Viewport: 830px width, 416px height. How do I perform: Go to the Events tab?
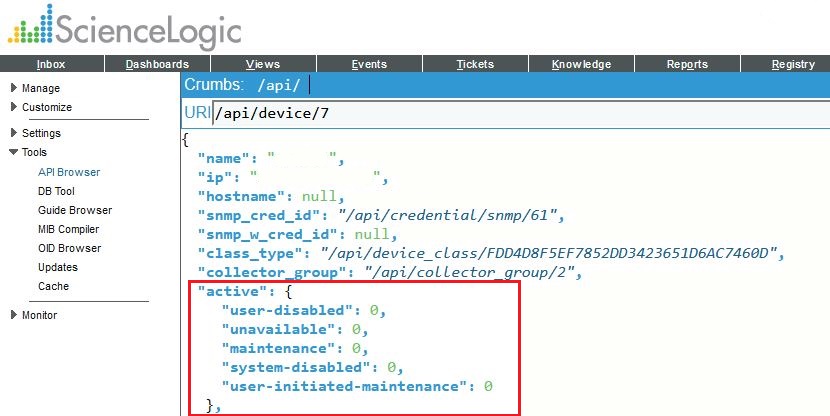pyautogui.click(x=369, y=64)
